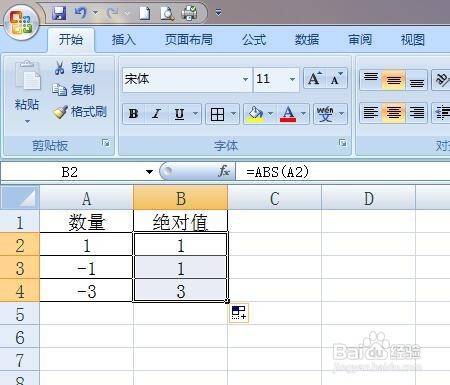Screen dimensions: 450x385
Task: Toggle bottom vertical alignment
Action: 416,80
